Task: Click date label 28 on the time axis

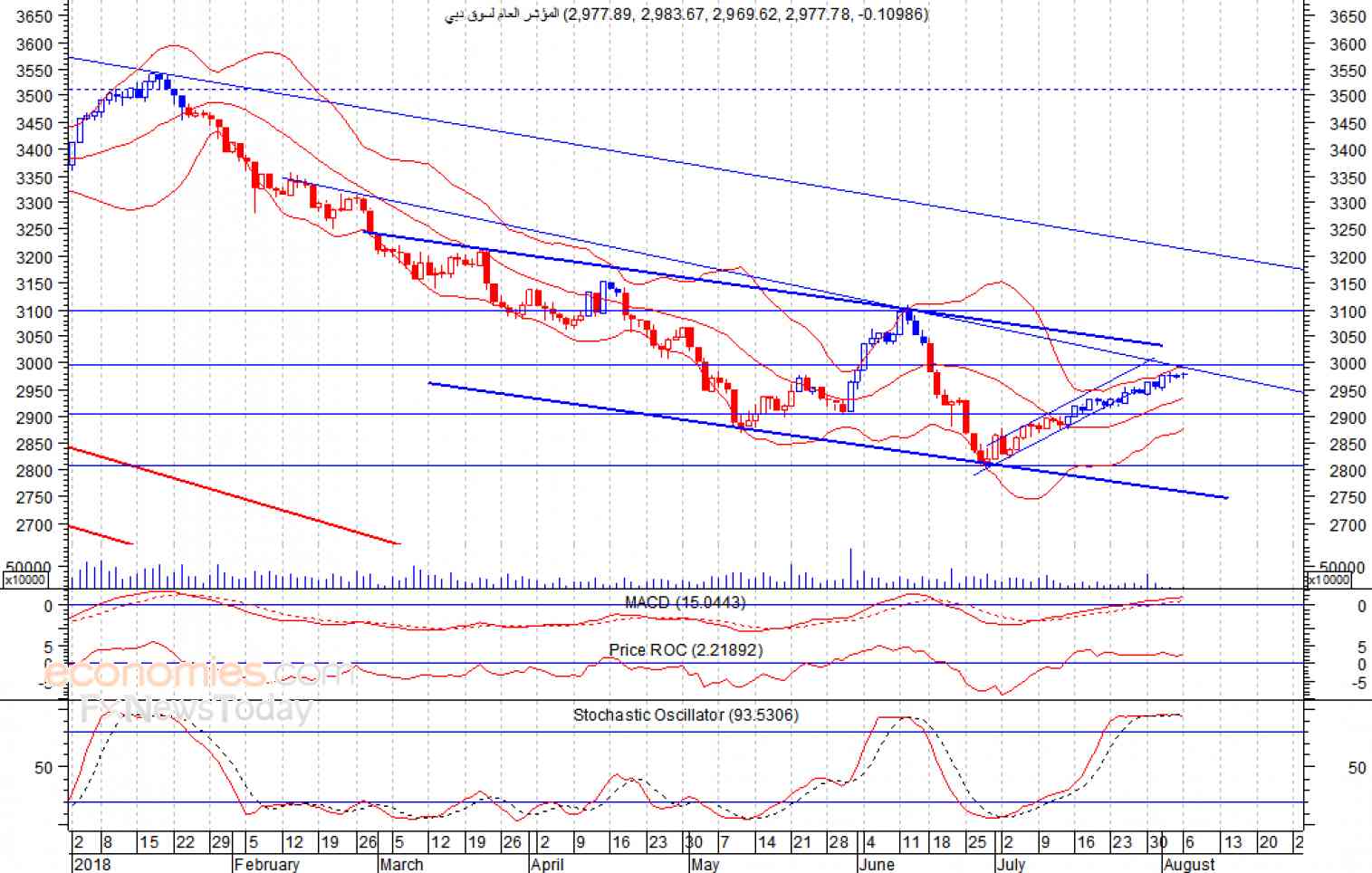Action: click(x=839, y=842)
